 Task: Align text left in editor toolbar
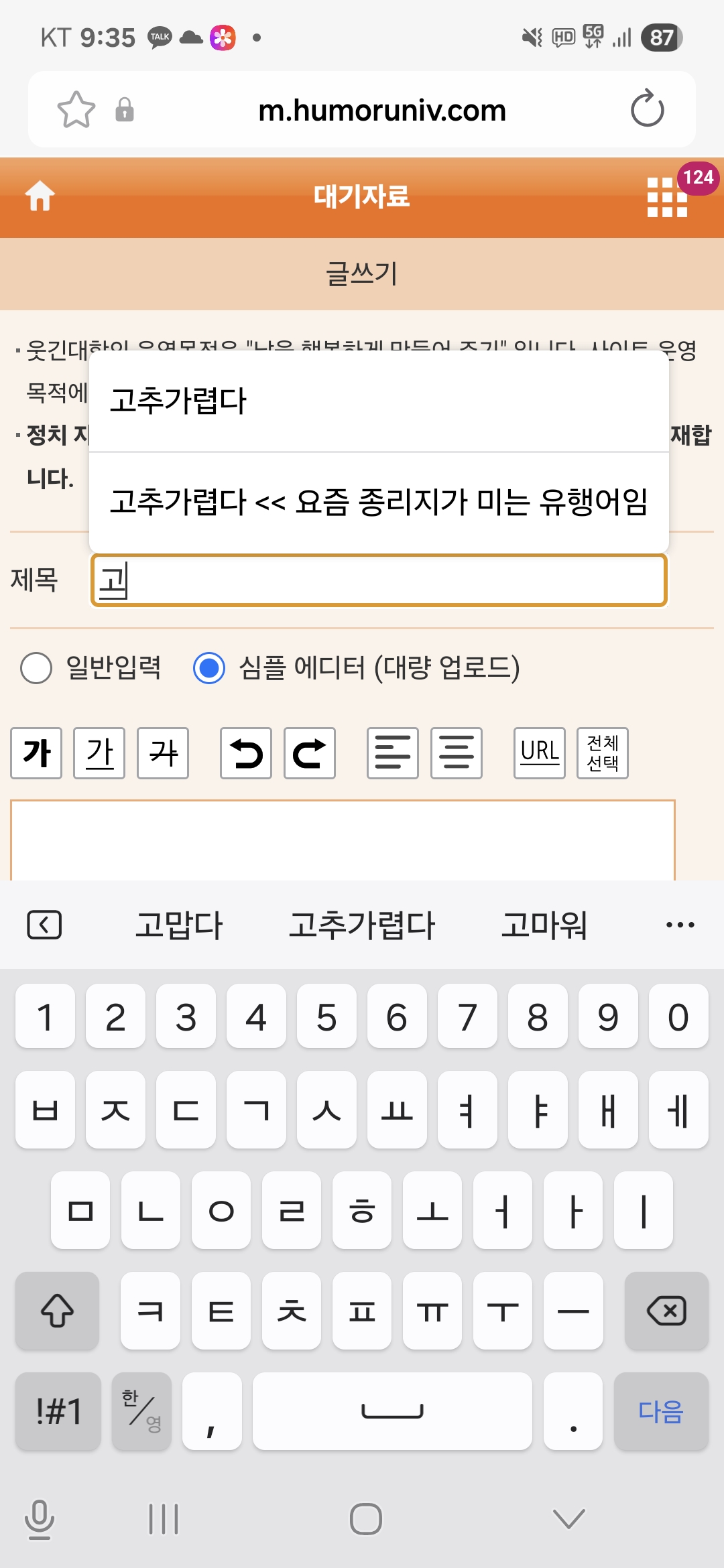tap(393, 753)
